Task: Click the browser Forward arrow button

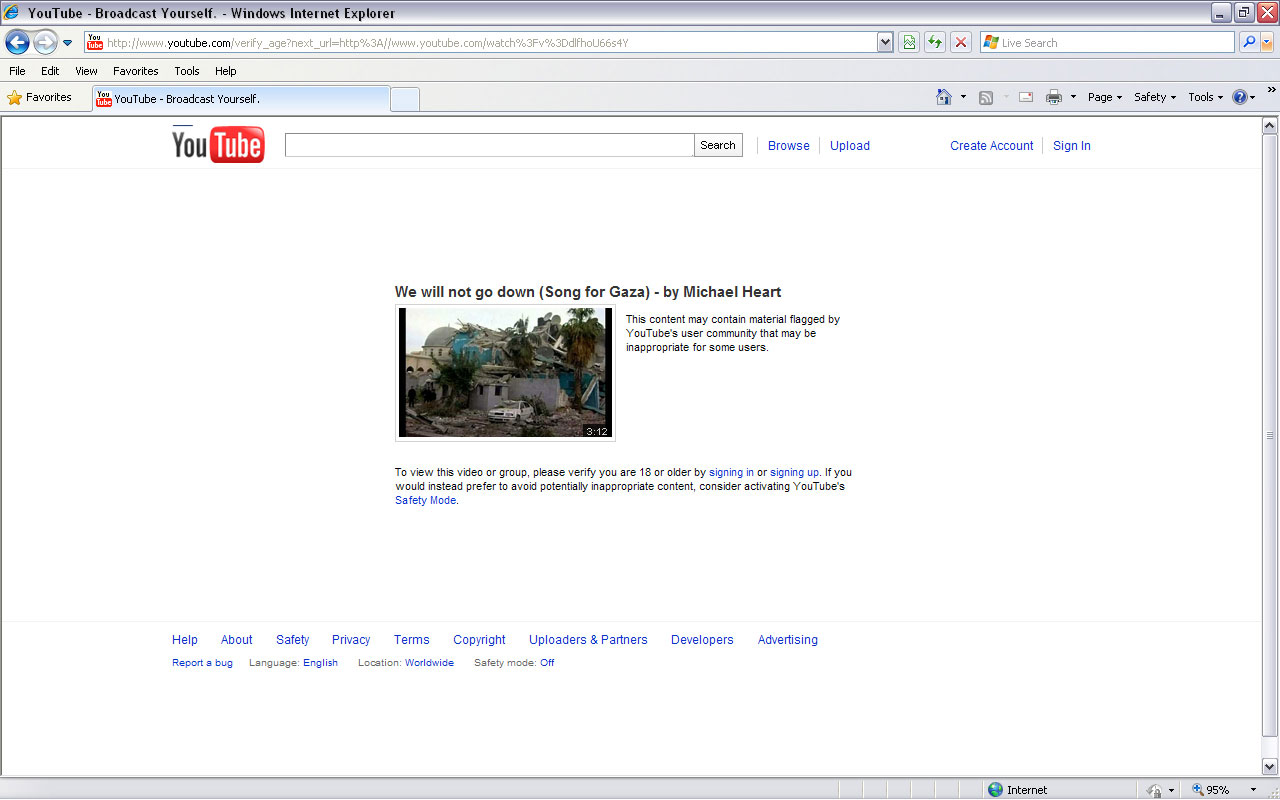Action: [45, 42]
